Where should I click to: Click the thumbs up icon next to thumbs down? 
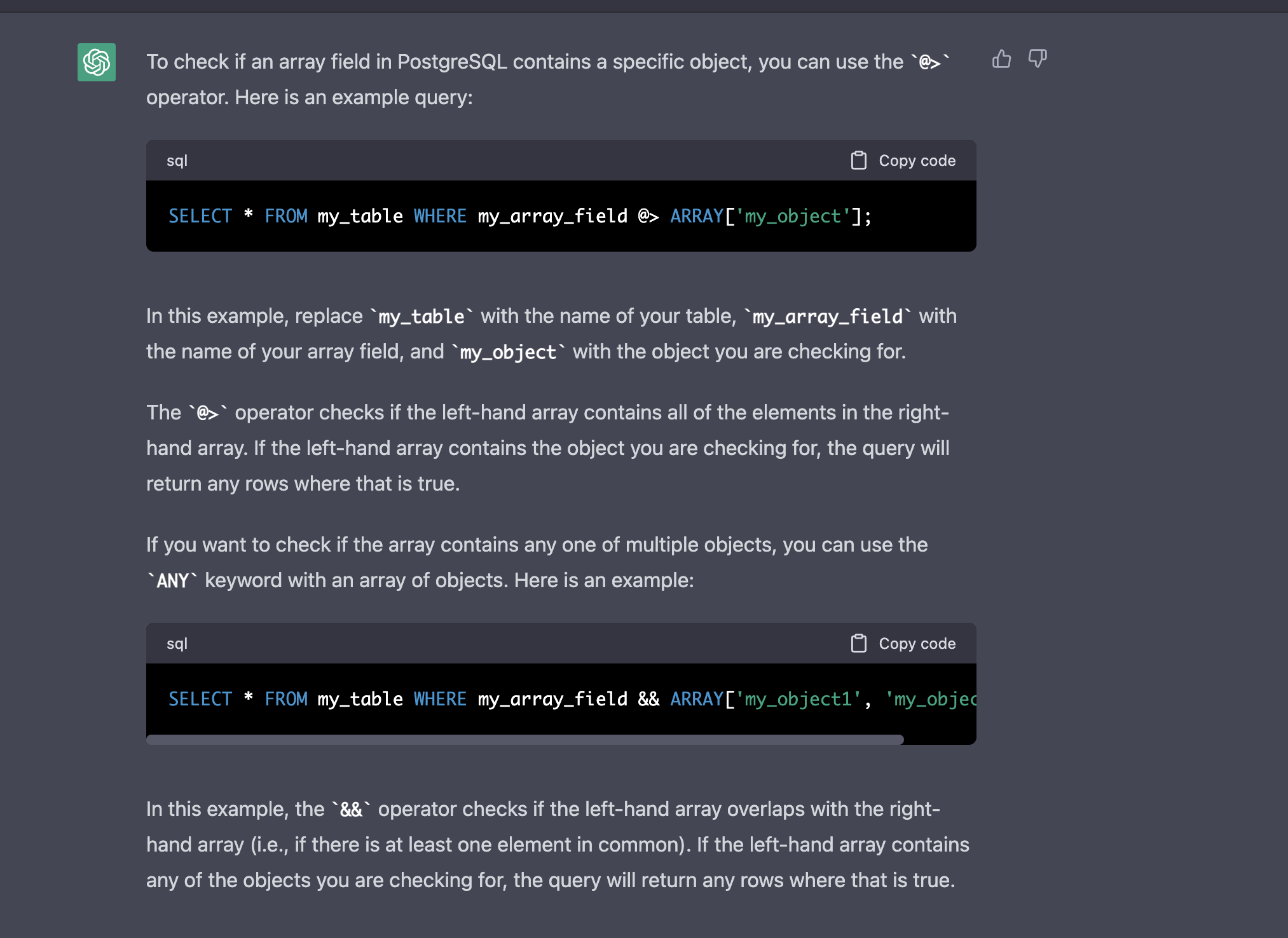[1001, 58]
